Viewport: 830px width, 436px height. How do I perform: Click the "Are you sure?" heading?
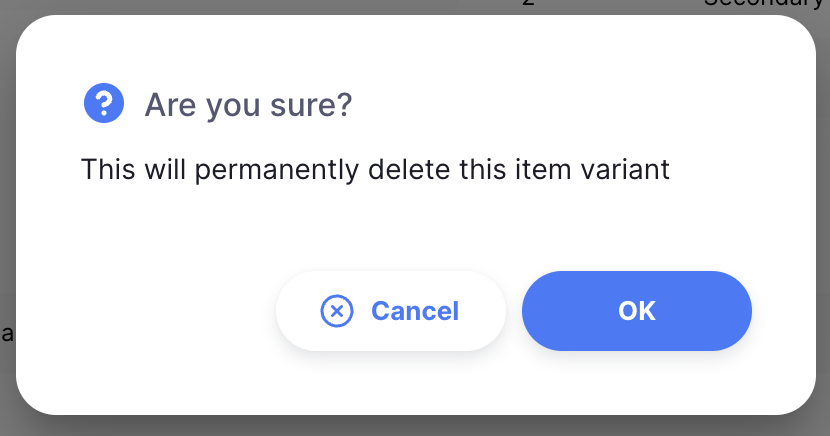[248, 105]
